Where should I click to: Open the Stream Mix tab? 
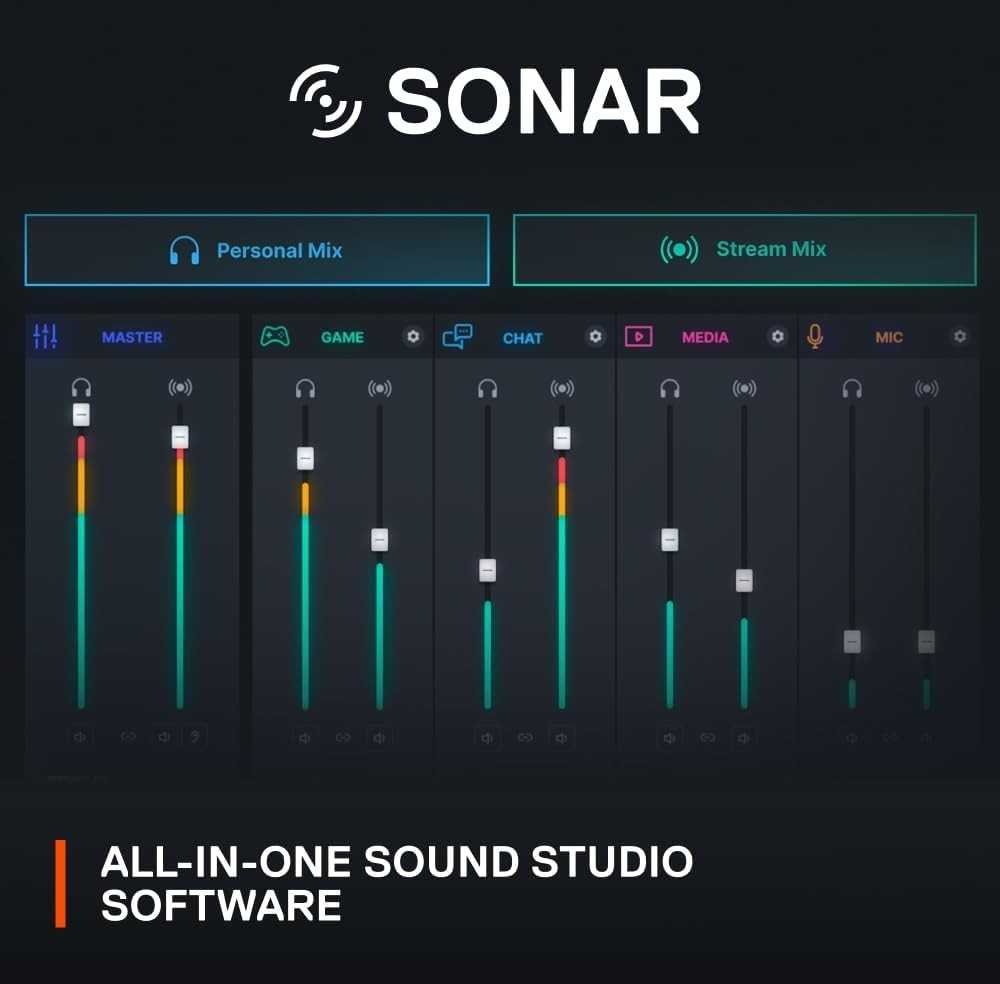pos(744,249)
